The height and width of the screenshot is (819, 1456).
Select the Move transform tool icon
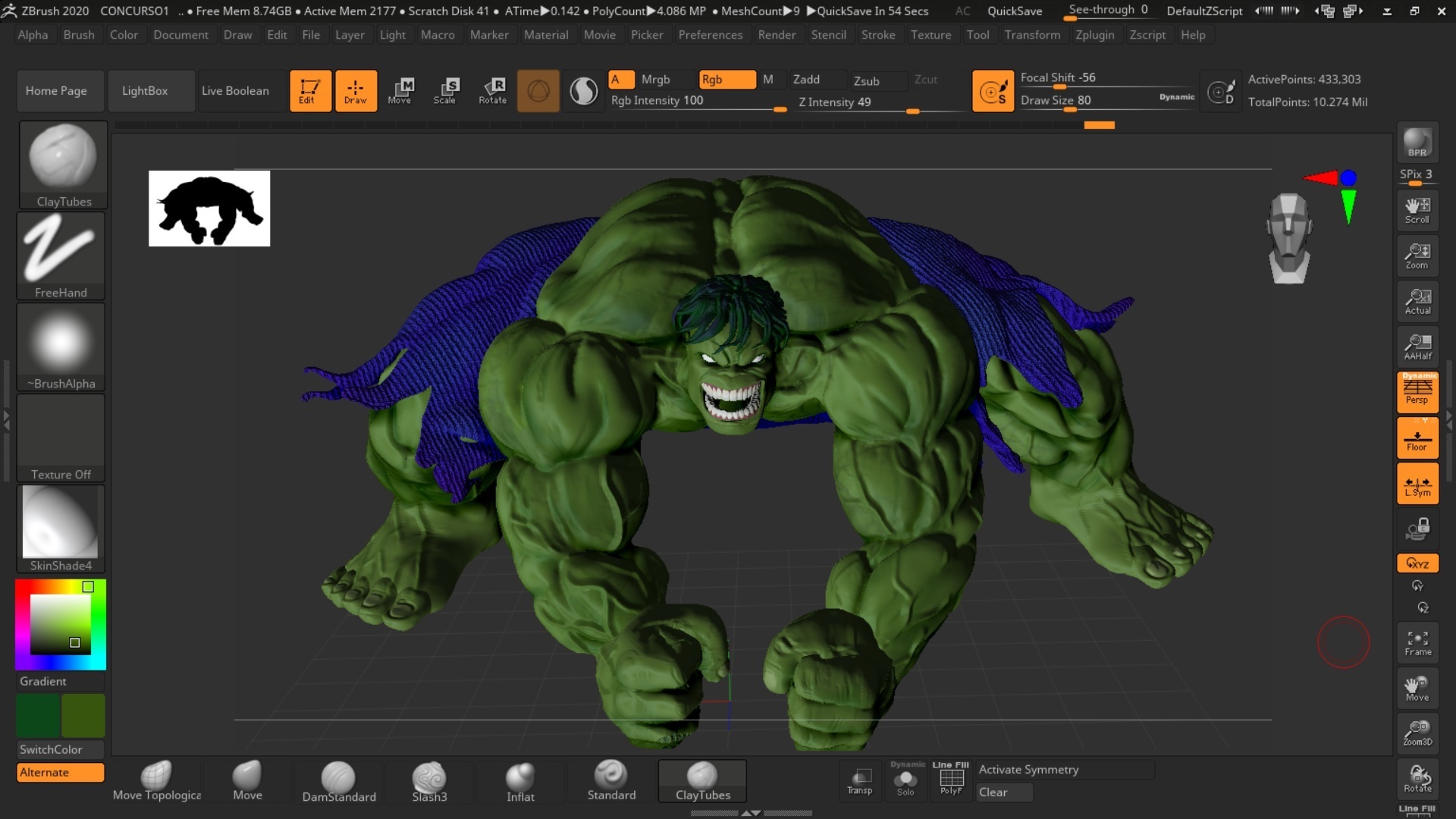(x=400, y=90)
